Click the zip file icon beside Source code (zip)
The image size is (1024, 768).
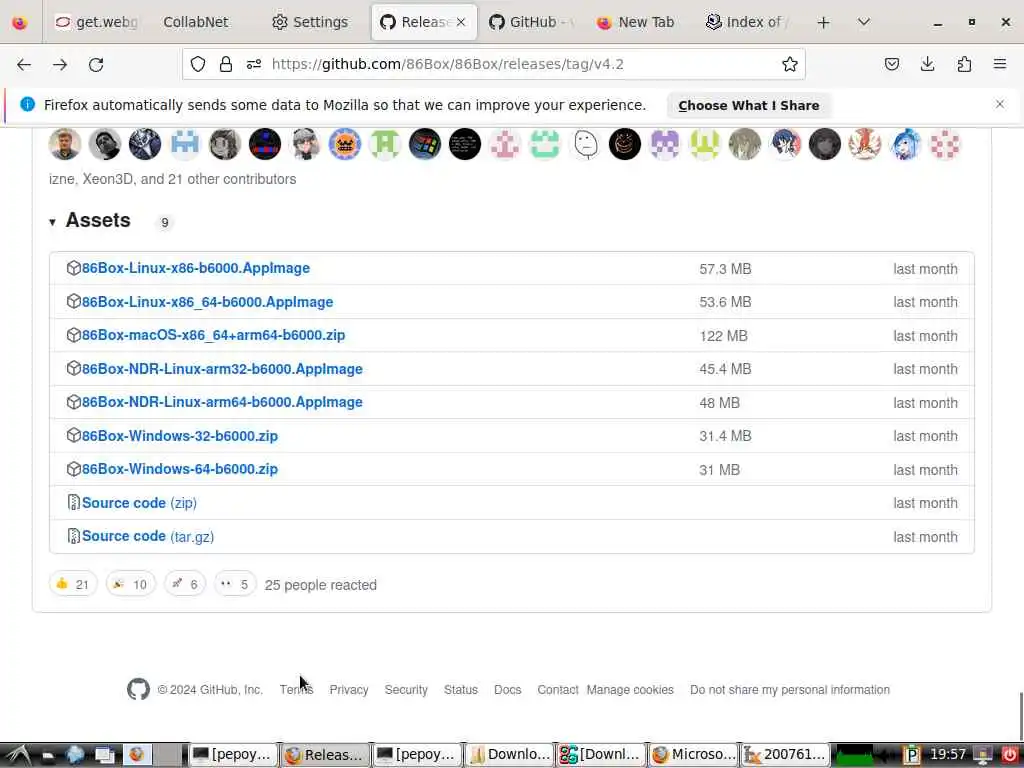pos(73,502)
